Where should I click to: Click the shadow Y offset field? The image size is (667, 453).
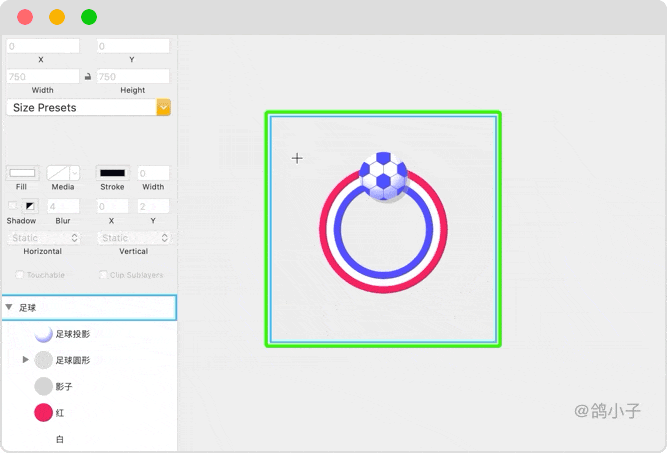coord(153,206)
